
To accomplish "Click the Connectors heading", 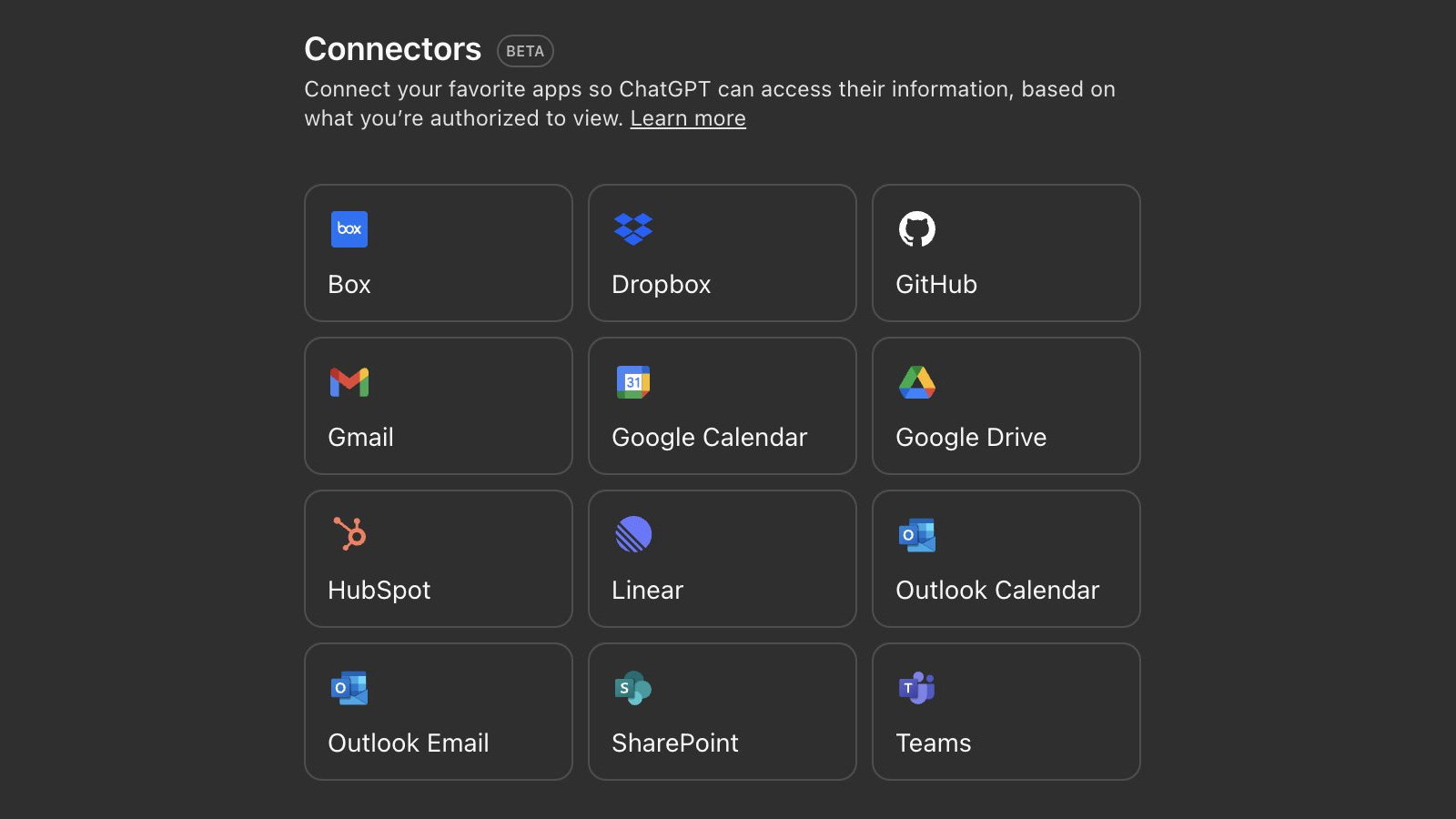I will 392,49.
